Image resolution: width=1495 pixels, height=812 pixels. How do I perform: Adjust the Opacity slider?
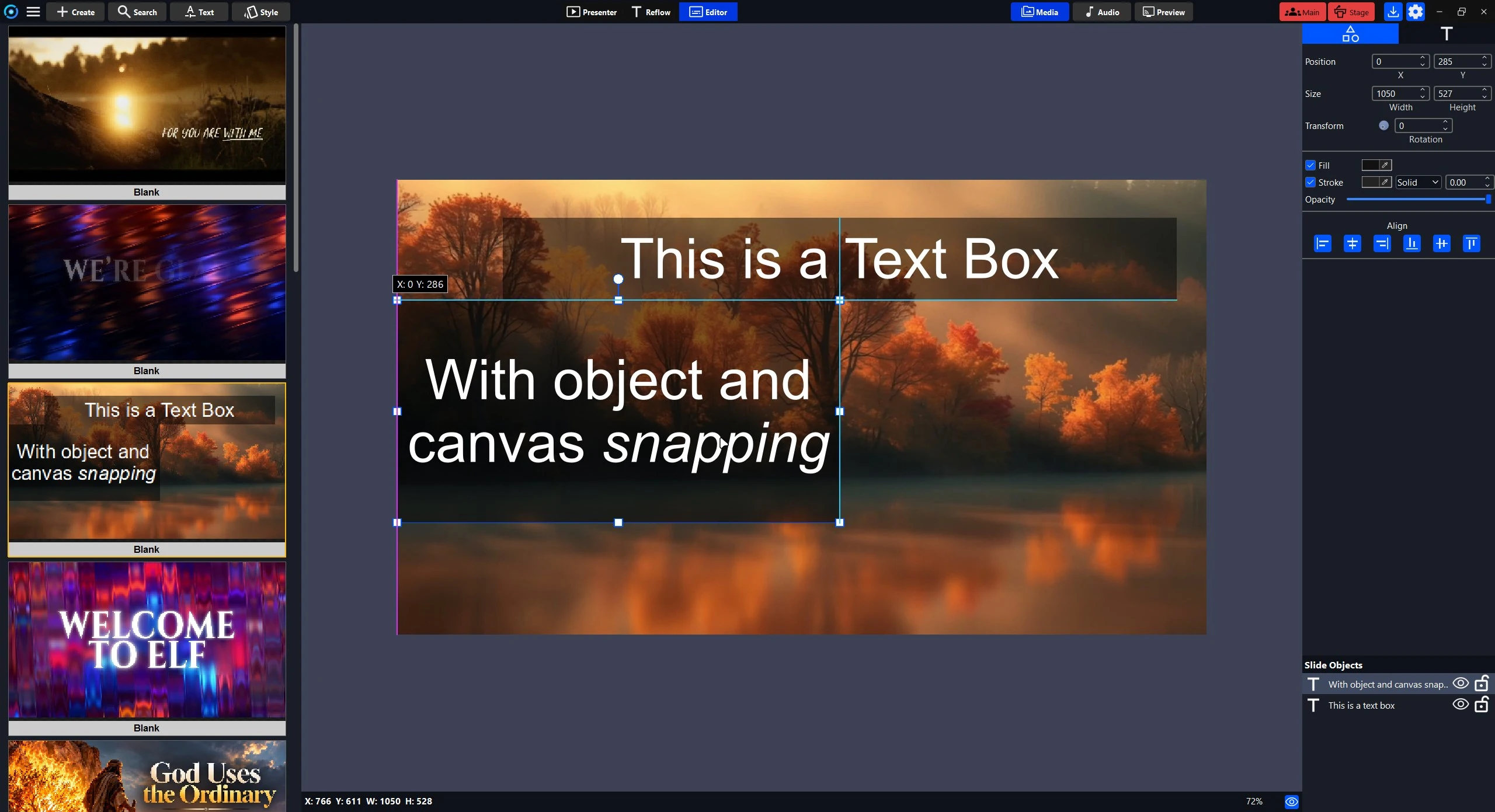click(1418, 199)
